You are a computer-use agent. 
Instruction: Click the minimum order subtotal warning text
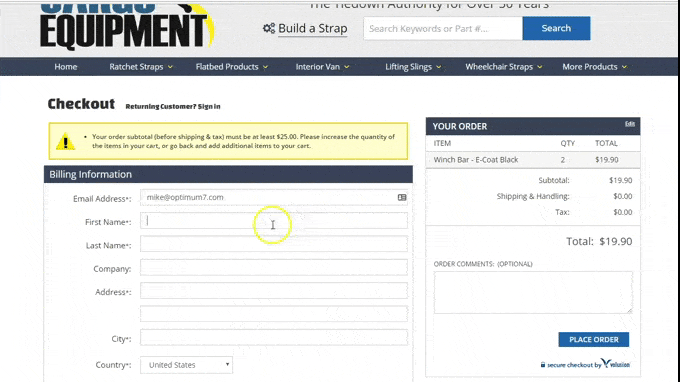[x=243, y=141]
